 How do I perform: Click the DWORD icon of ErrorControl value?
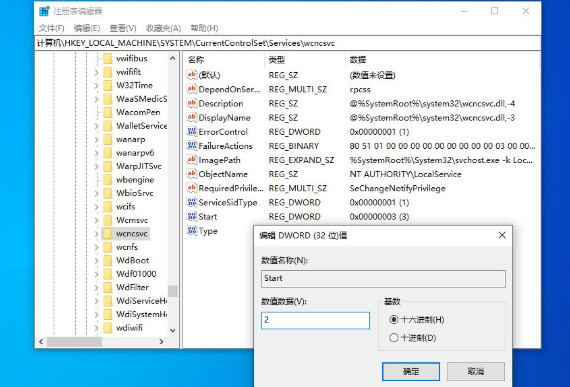192,132
